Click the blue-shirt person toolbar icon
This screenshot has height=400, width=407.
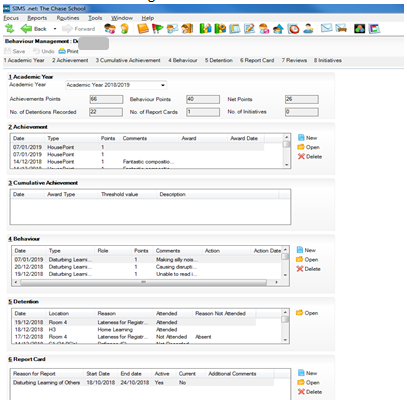(308, 29)
